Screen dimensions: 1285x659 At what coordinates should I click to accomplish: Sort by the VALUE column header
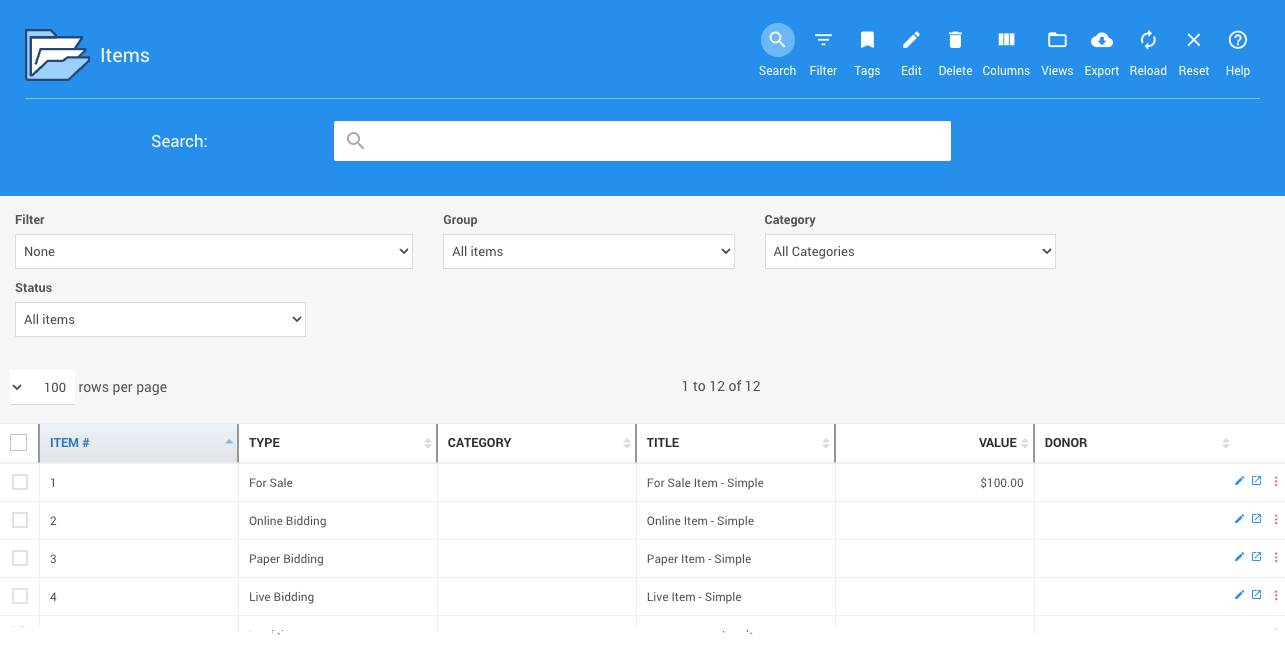[x=996, y=443]
